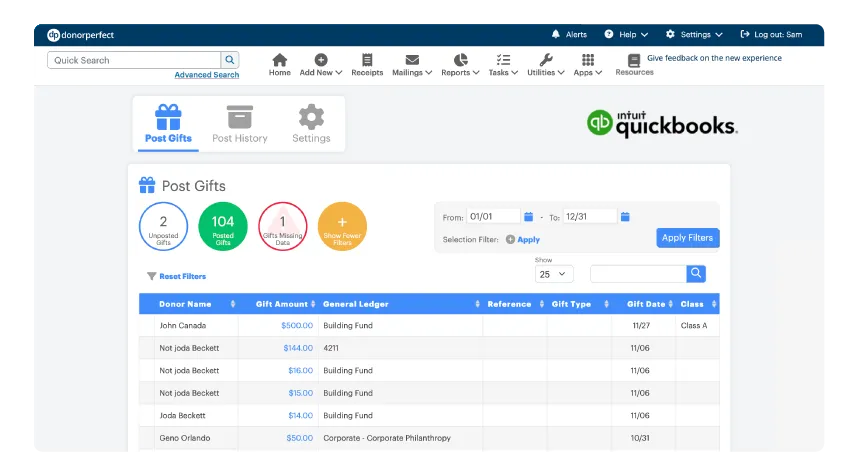The width and height of the screenshot is (859, 470).
Task: Click the Help question mark icon
Action: click(609, 34)
